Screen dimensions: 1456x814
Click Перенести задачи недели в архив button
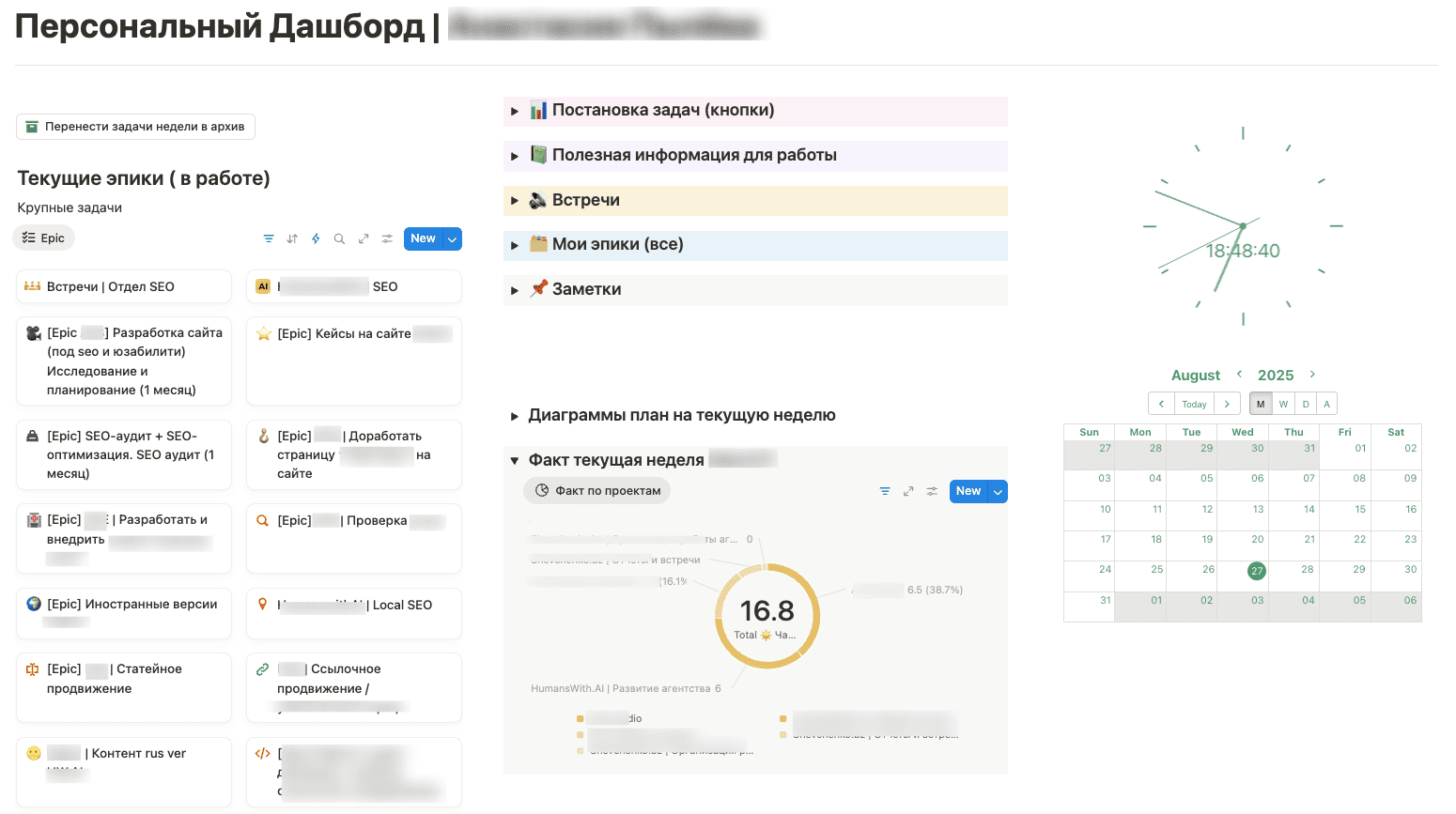click(135, 127)
